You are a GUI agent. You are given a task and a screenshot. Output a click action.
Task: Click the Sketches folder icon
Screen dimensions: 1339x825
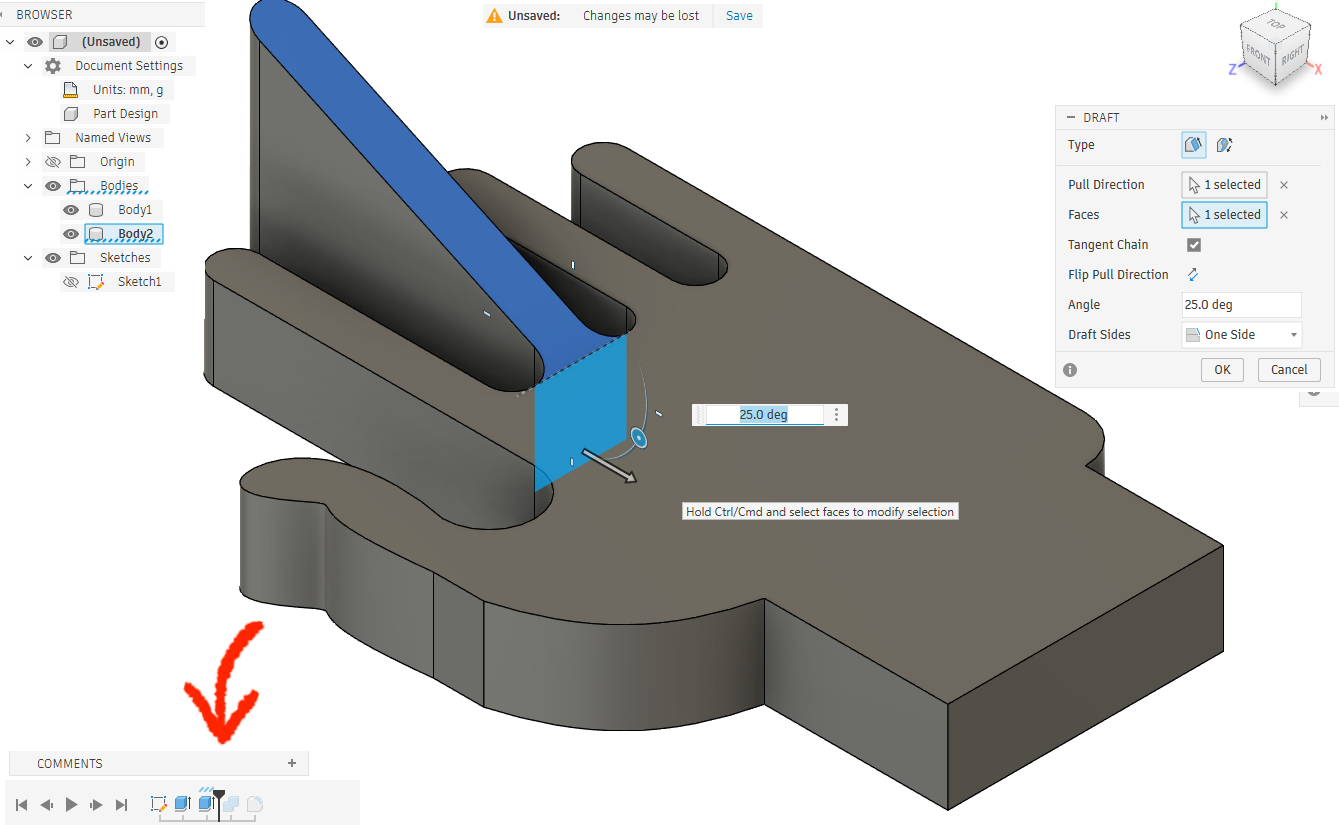(x=77, y=258)
